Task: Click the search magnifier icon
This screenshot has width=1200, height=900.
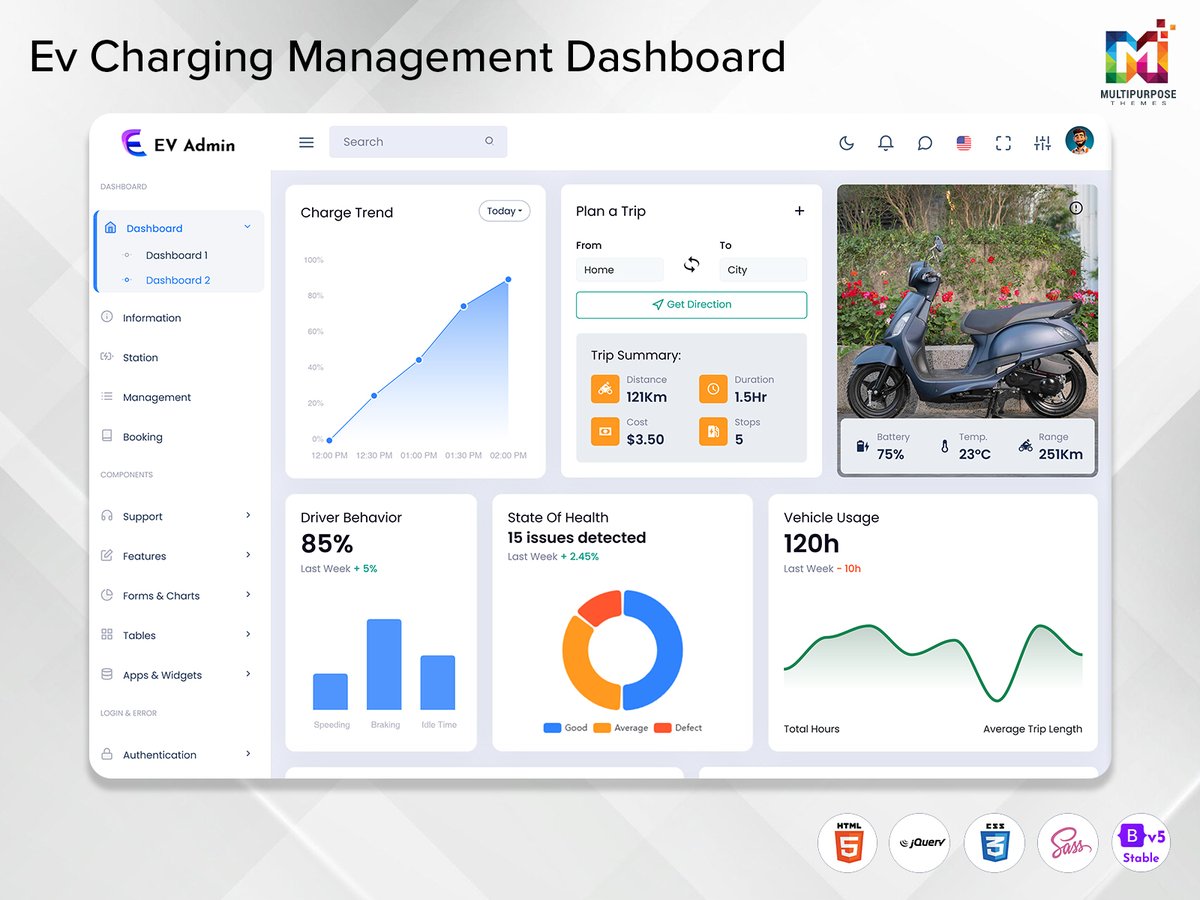Action: point(489,141)
